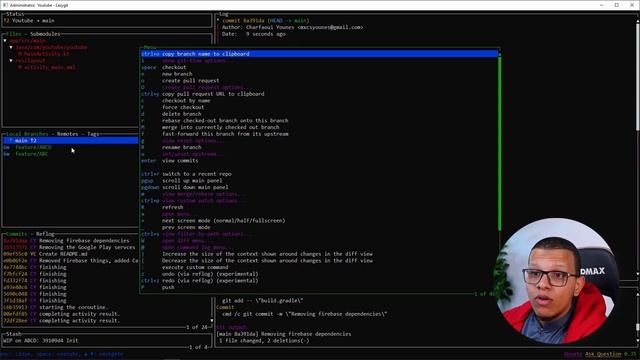Image resolution: width=640 pixels, height=360 pixels.
Task: Switch to the Reflog tab
Action: coord(45,234)
